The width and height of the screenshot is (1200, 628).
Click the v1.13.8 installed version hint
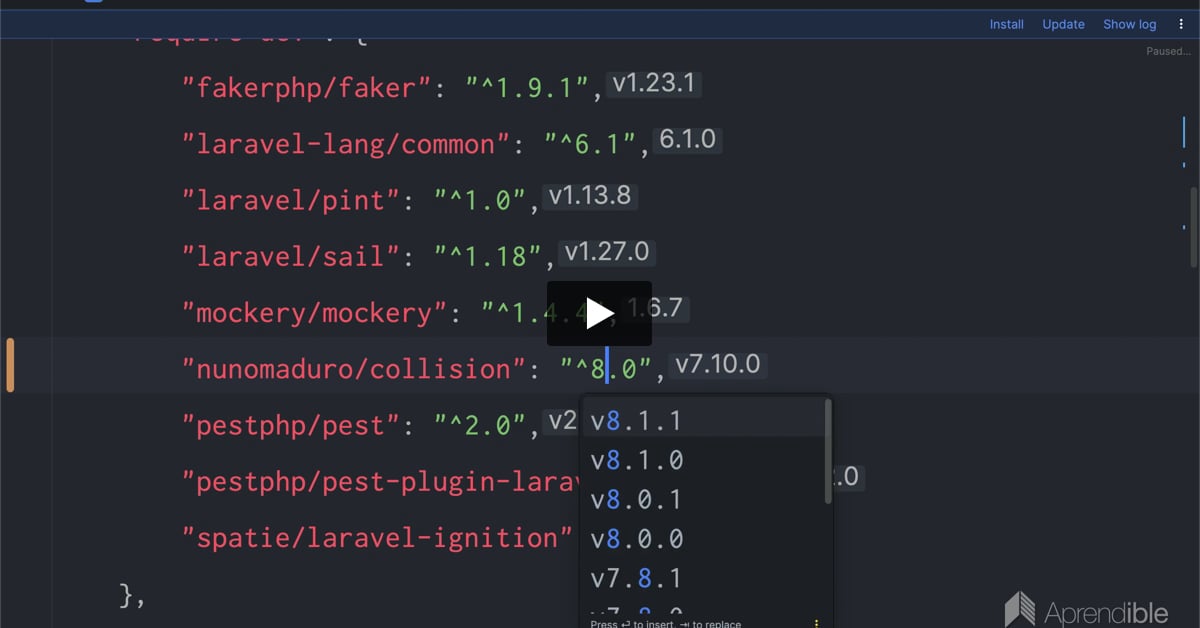590,196
